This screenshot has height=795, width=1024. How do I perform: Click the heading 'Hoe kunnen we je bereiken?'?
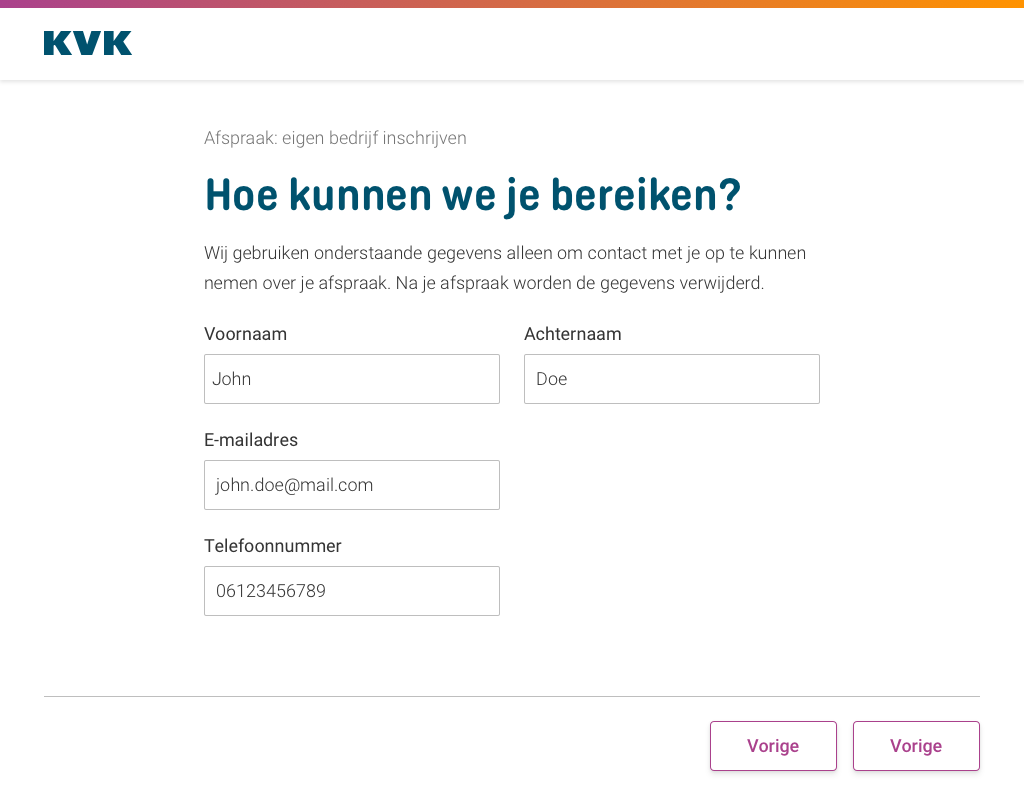(473, 195)
